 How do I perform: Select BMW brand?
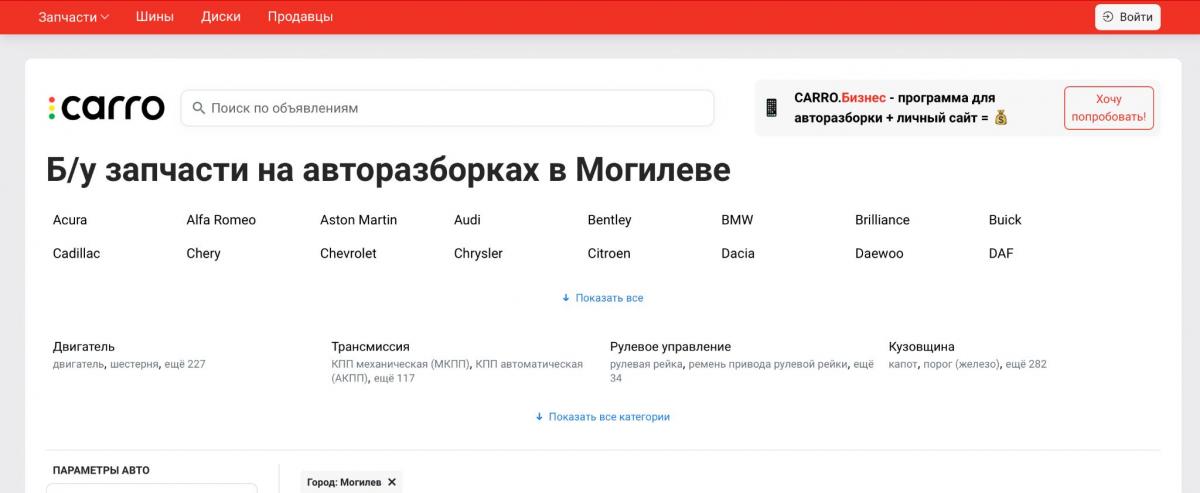click(737, 220)
